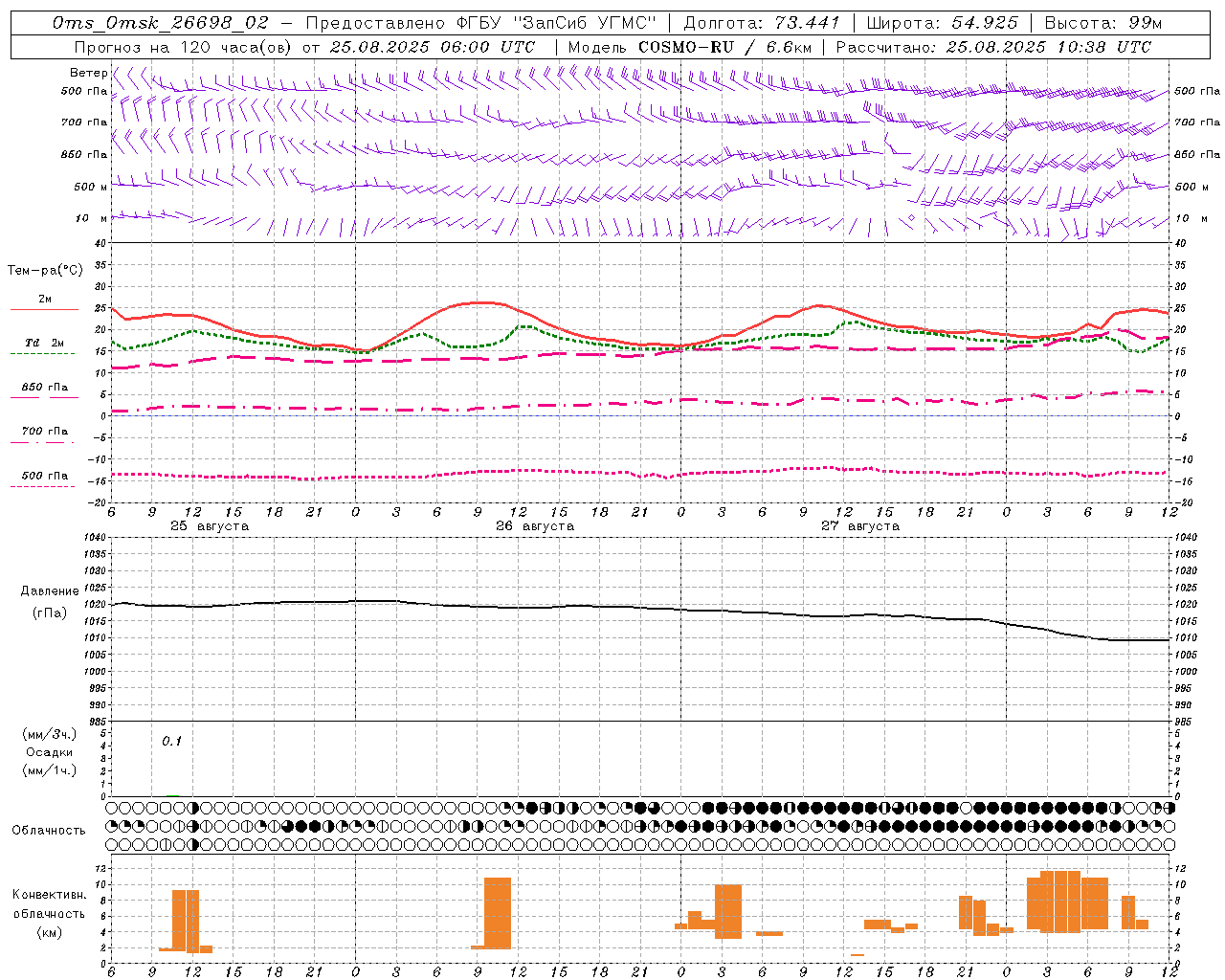Click the 25 августа date label

pos(210,526)
